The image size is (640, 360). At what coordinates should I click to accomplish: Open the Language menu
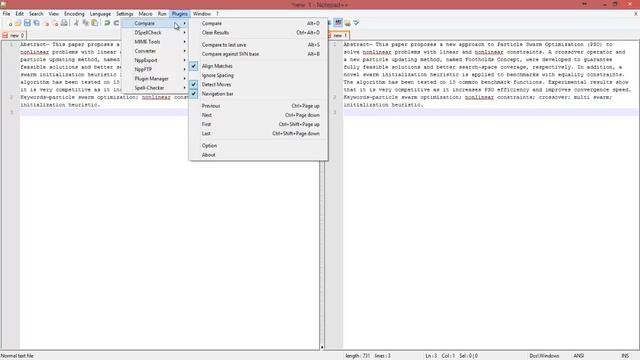point(100,14)
